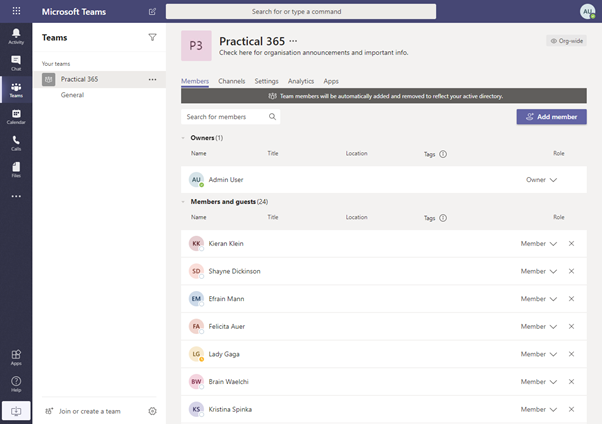The height and width of the screenshot is (424, 602).
Task: Start a new chat with compose icon
Action: (152, 12)
